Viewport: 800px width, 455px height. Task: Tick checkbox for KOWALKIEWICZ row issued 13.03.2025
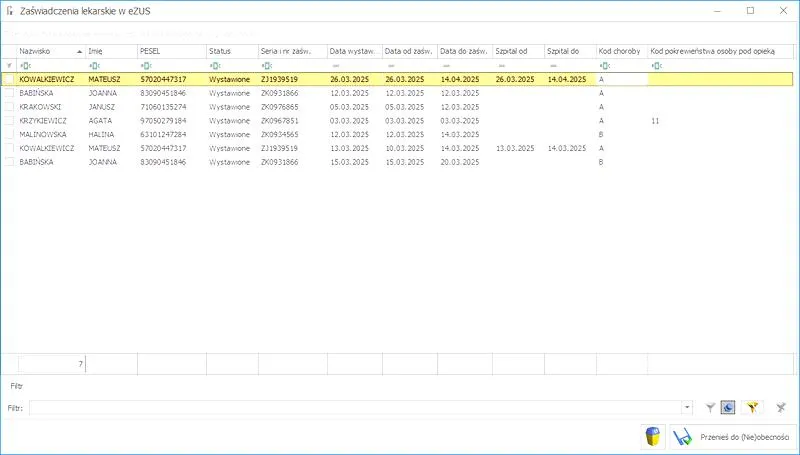[x=9, y=148]
